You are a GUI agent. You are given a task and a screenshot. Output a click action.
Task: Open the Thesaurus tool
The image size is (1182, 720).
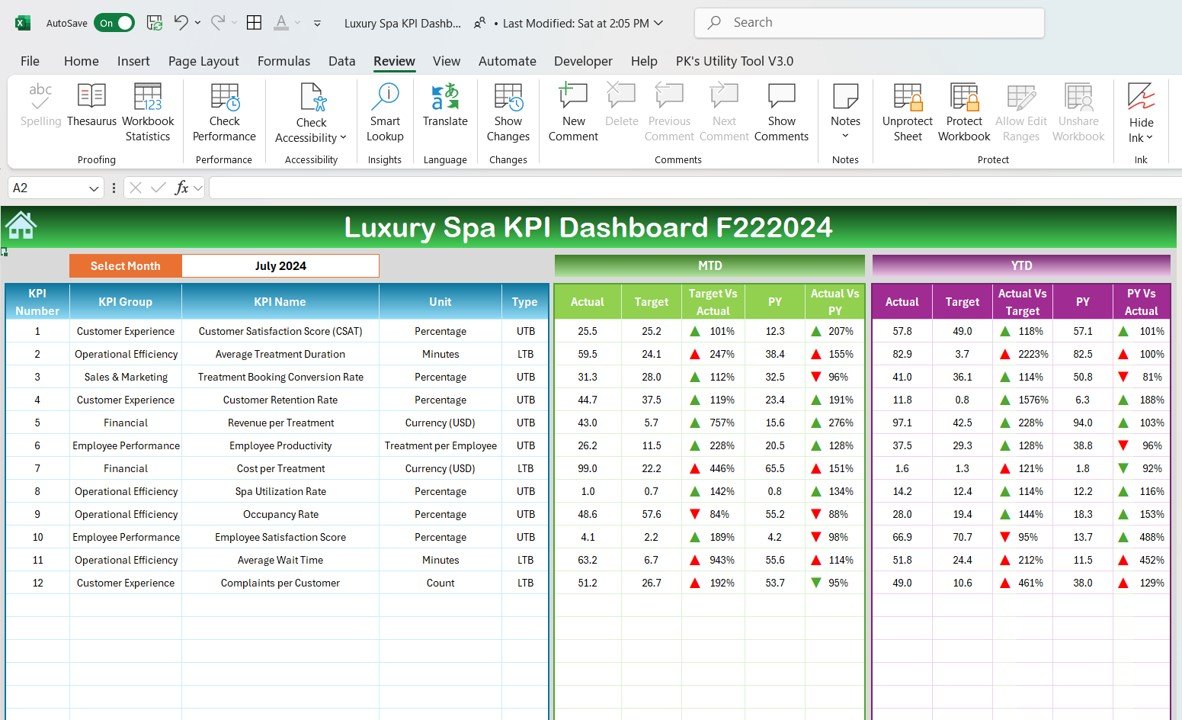click(91, 105)
